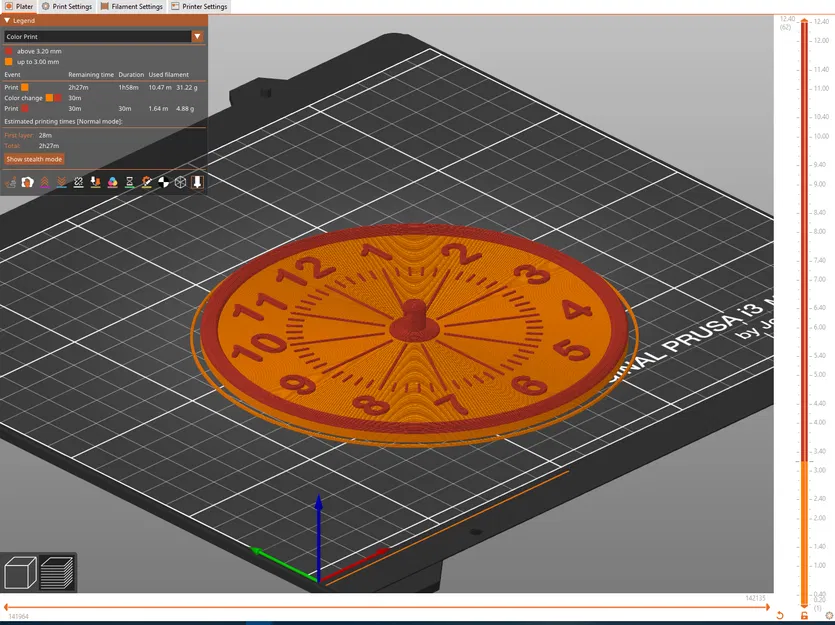Toggle Color changes visibility icon
Screen dimensions: 835x625
pos(113,183)
